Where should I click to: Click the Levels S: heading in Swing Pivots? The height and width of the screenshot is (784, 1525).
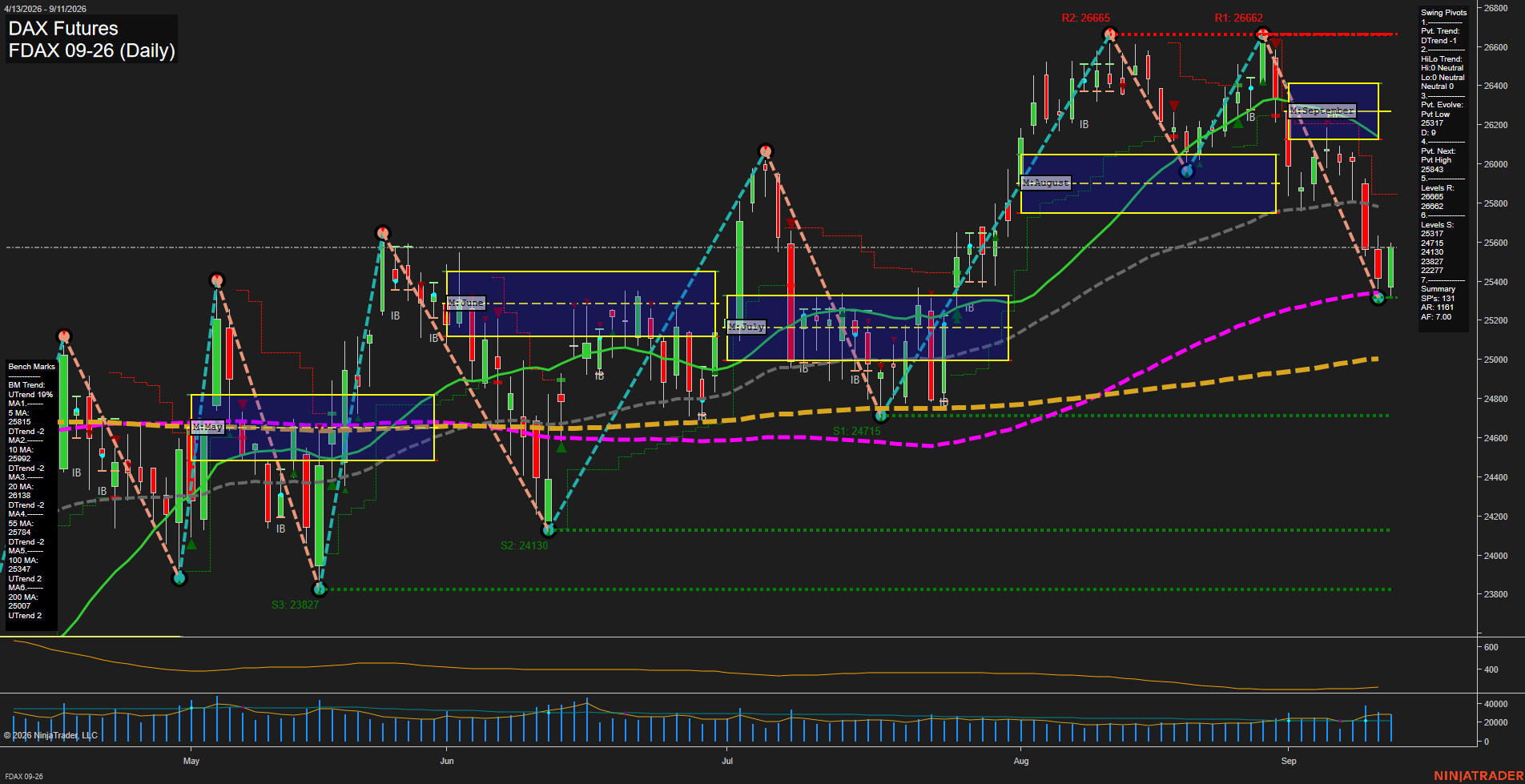[x=1437, y=225]
